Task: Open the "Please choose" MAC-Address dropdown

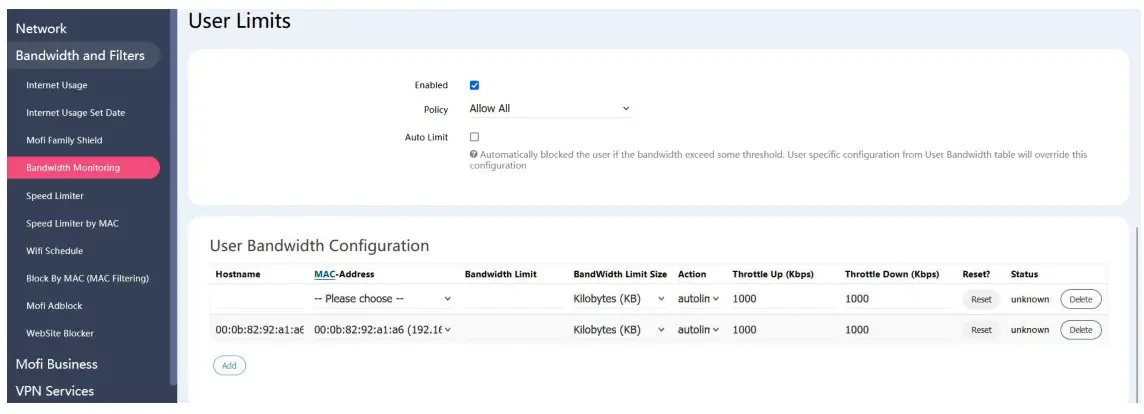Action: [x=382, y=299]
